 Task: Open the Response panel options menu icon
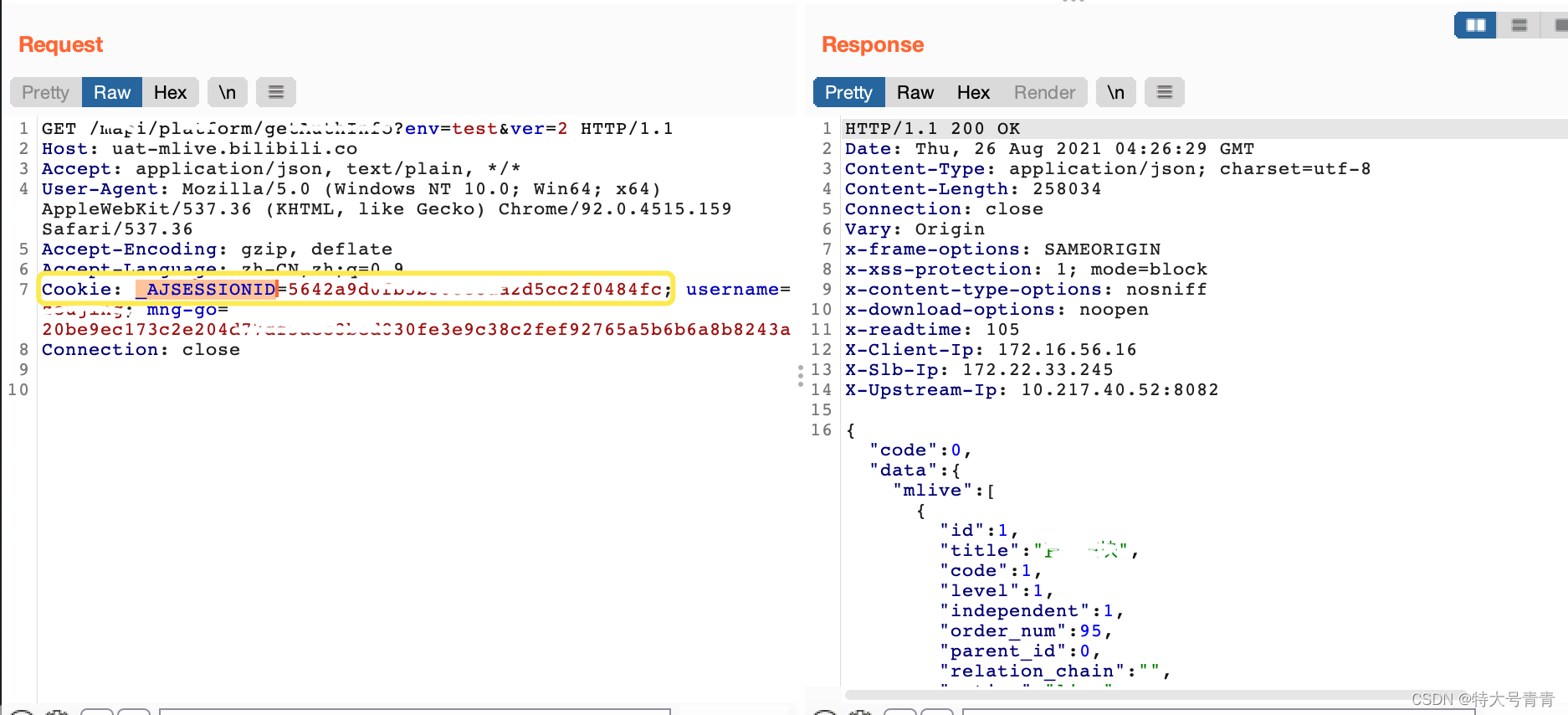coord(1164,92)
